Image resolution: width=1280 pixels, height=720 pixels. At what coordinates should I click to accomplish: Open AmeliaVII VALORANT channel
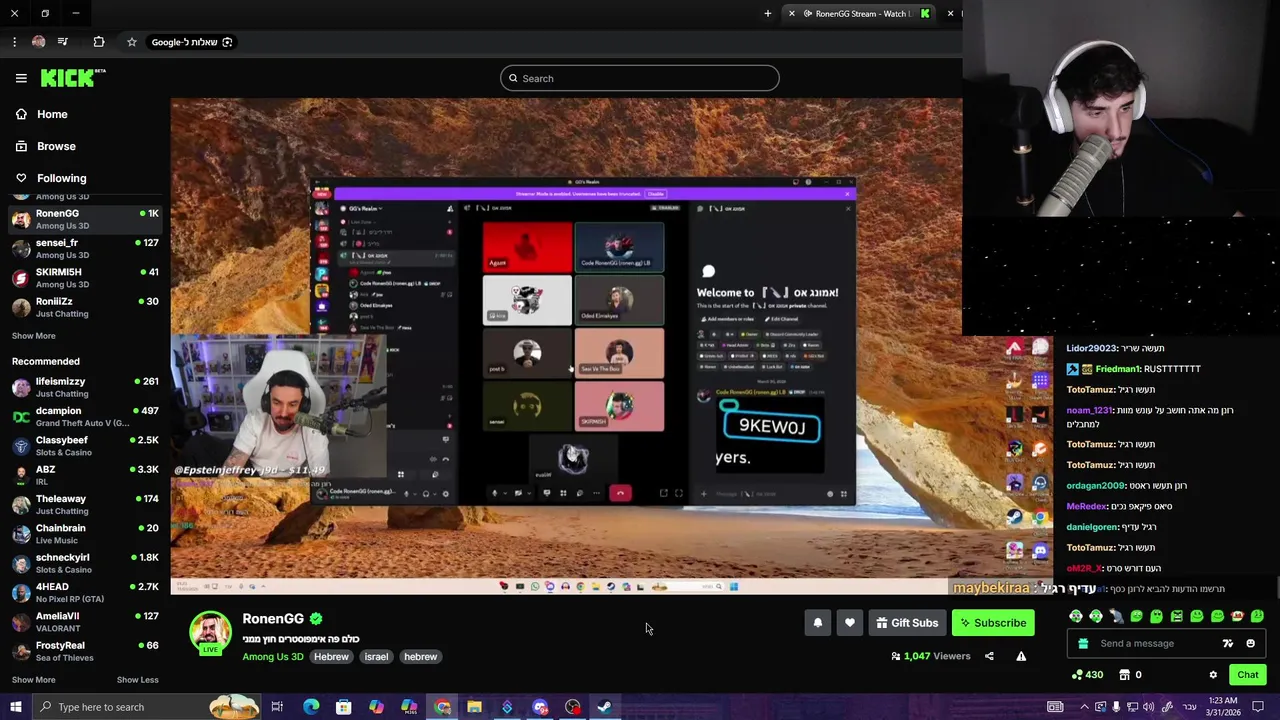tap(85, 621)
